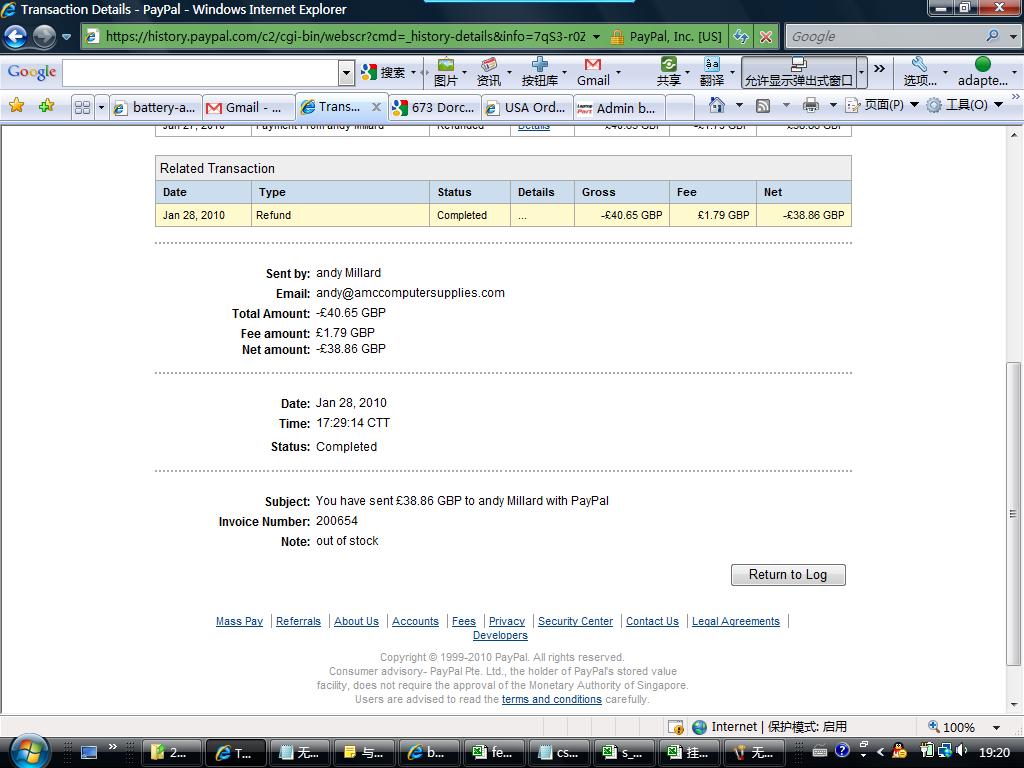Click the PayPal security padlock icon
This screenshot has width=1024, height=768.
pos(616,37)
